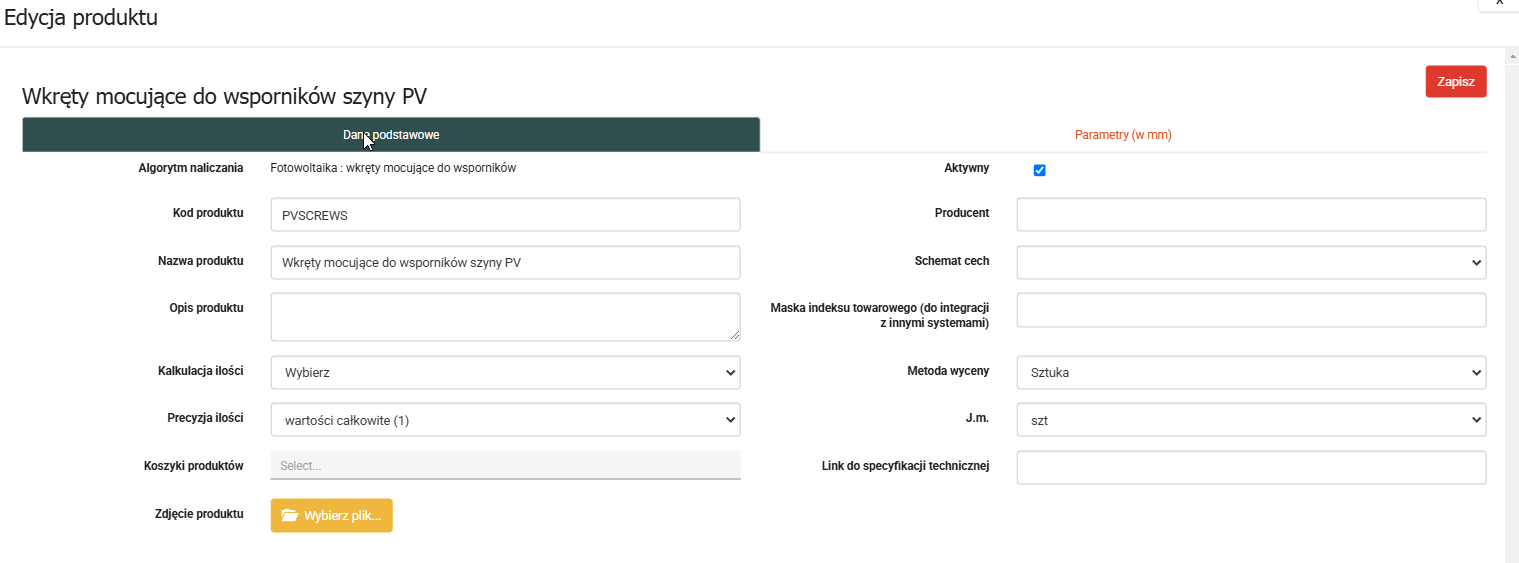Open the Parametry (w mm) tab
This screenshot has width=1519, height=563.
tap(1122, 135)
